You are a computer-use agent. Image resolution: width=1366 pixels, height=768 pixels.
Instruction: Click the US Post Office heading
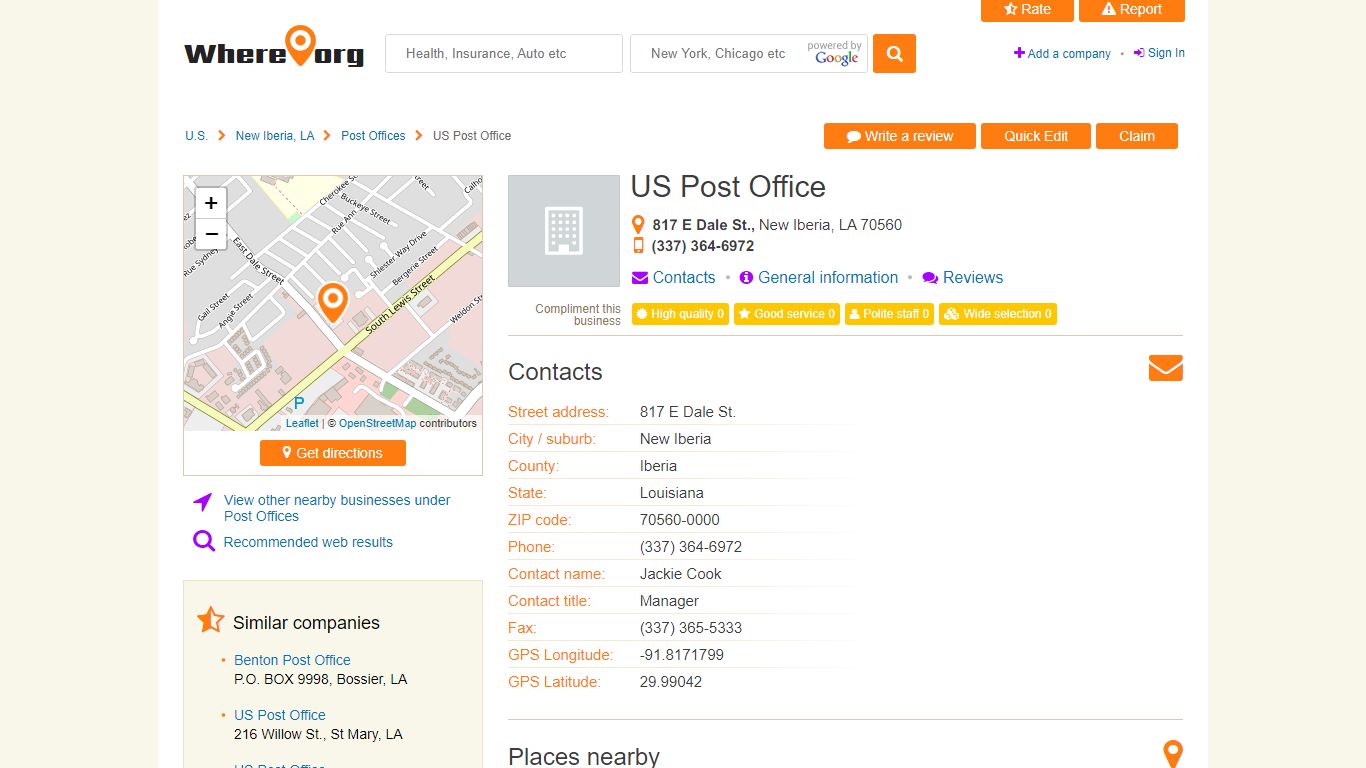(x=728, y=187)
